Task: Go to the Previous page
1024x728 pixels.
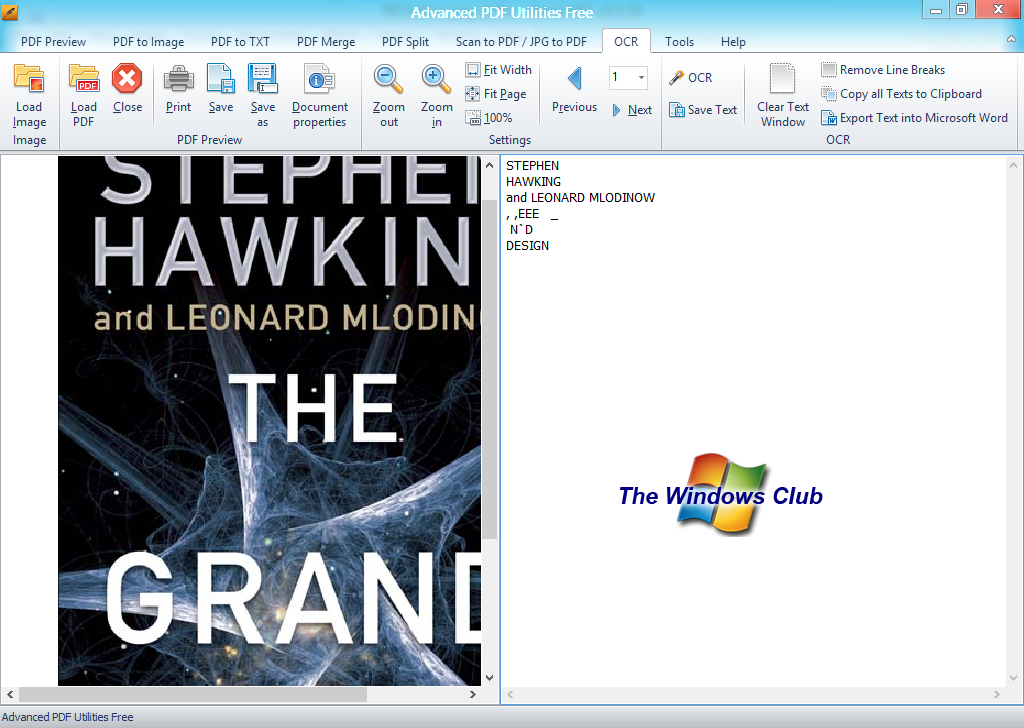Action: (574, 89)
